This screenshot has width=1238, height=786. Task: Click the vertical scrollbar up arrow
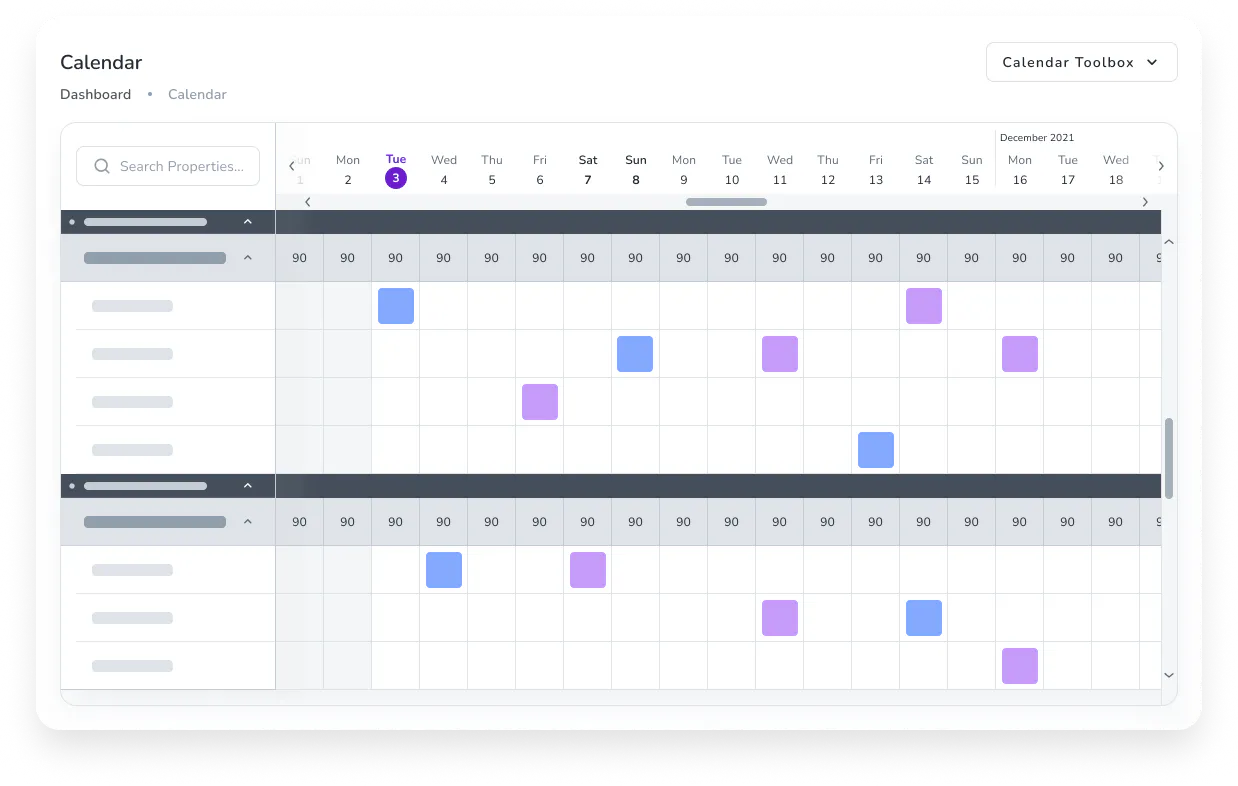[1169, 242]
